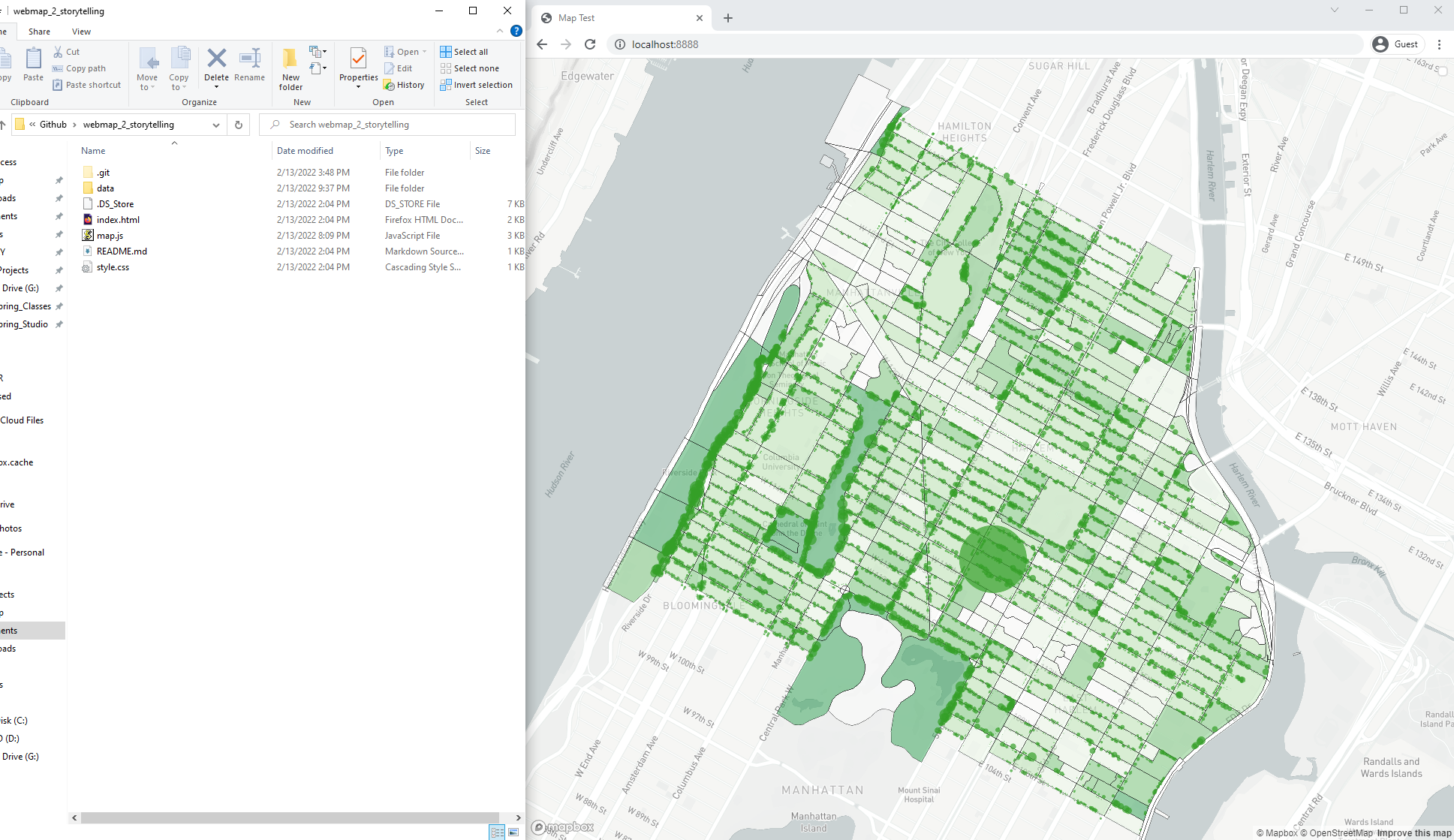Viewport: 1454px width, 840px height.
Task: Expand address bar path history dropdown
Action: [x=216, y=125]
